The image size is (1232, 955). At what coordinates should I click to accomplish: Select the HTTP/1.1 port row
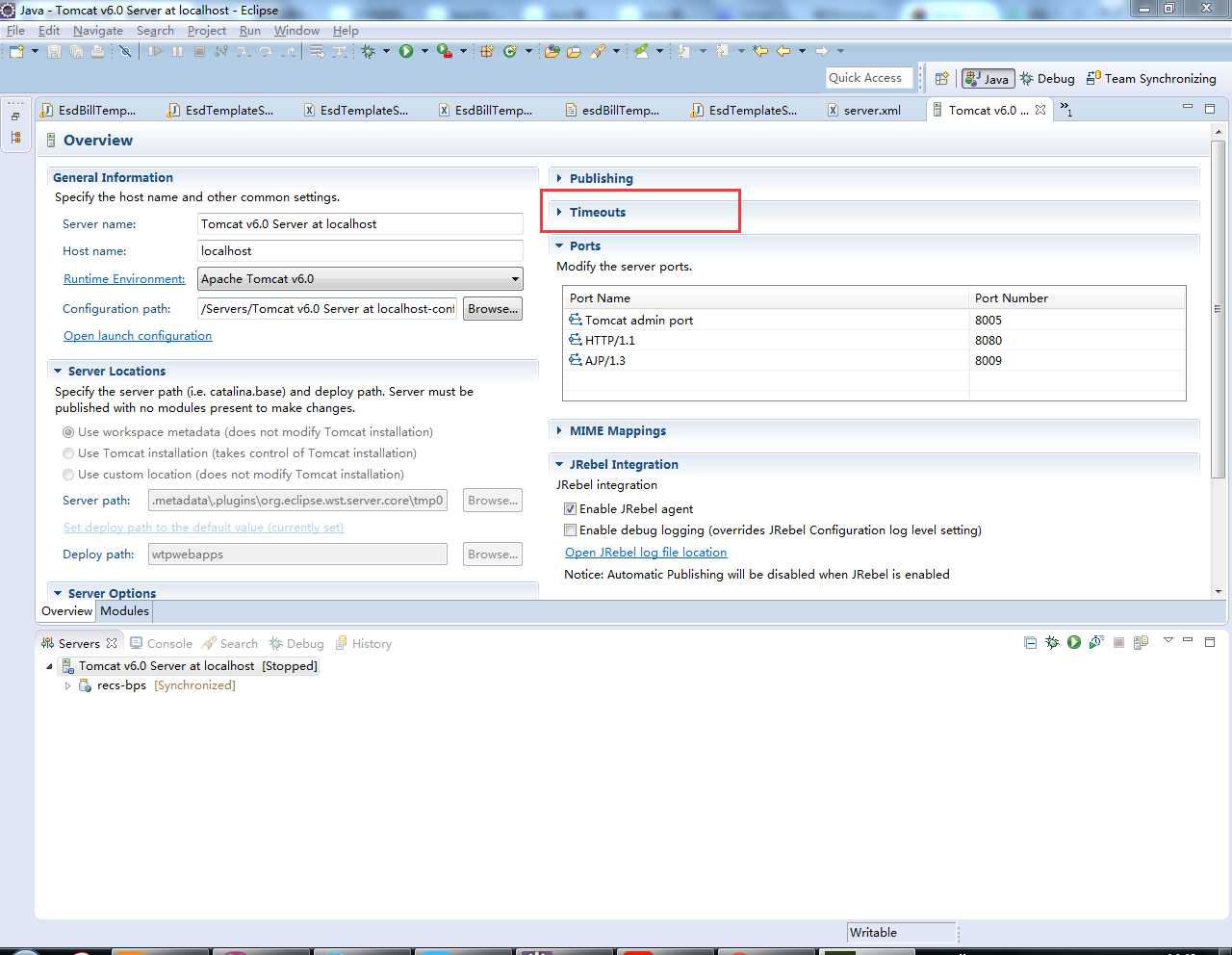(874, 340)
